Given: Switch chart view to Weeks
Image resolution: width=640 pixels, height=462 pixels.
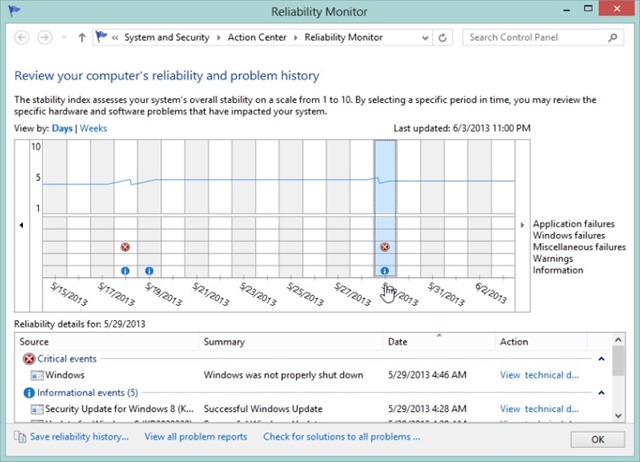Looking at the screenshot, I should click(x=94, y=129).
